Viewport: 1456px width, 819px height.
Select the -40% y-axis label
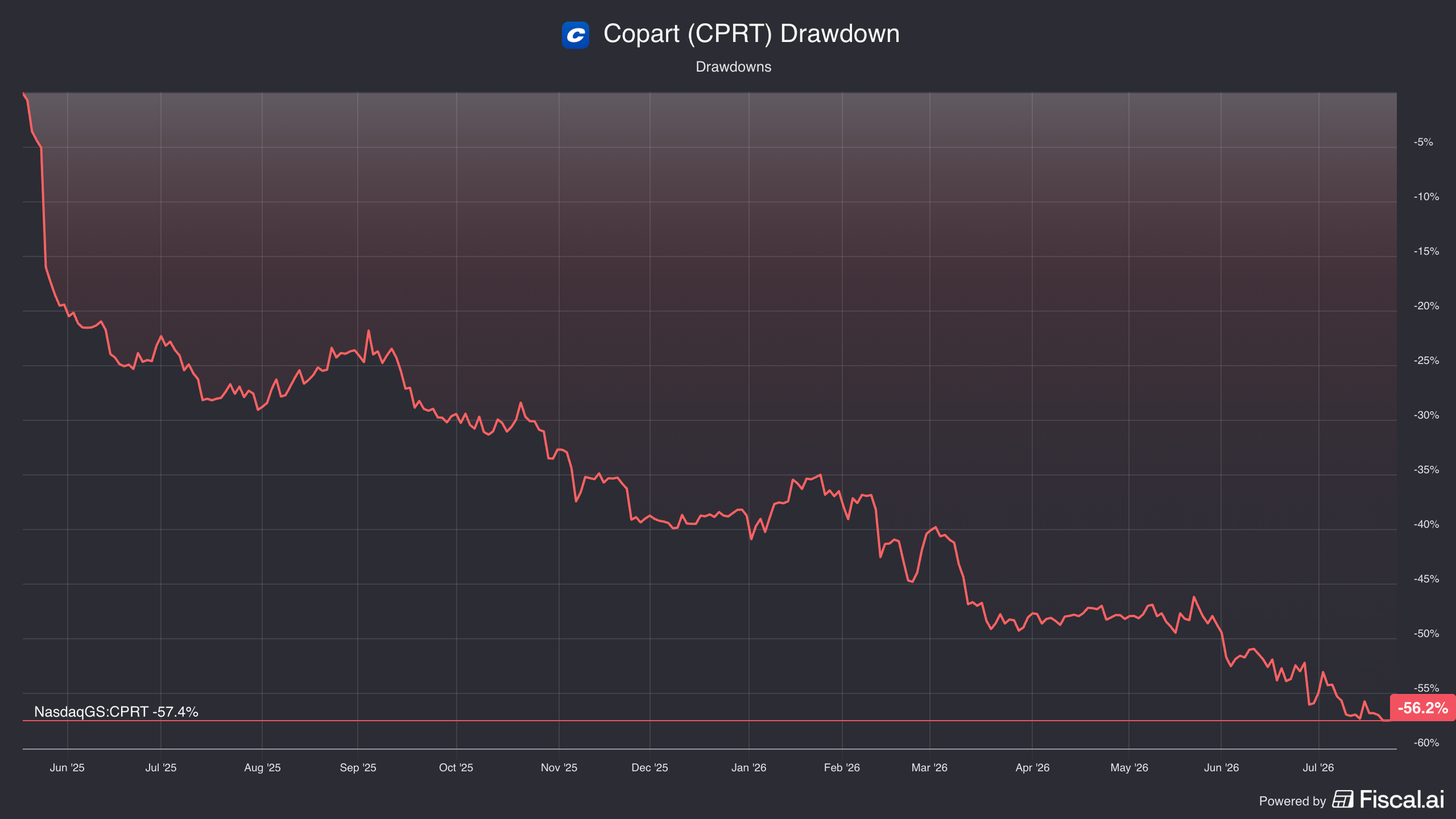point(1426,525)
